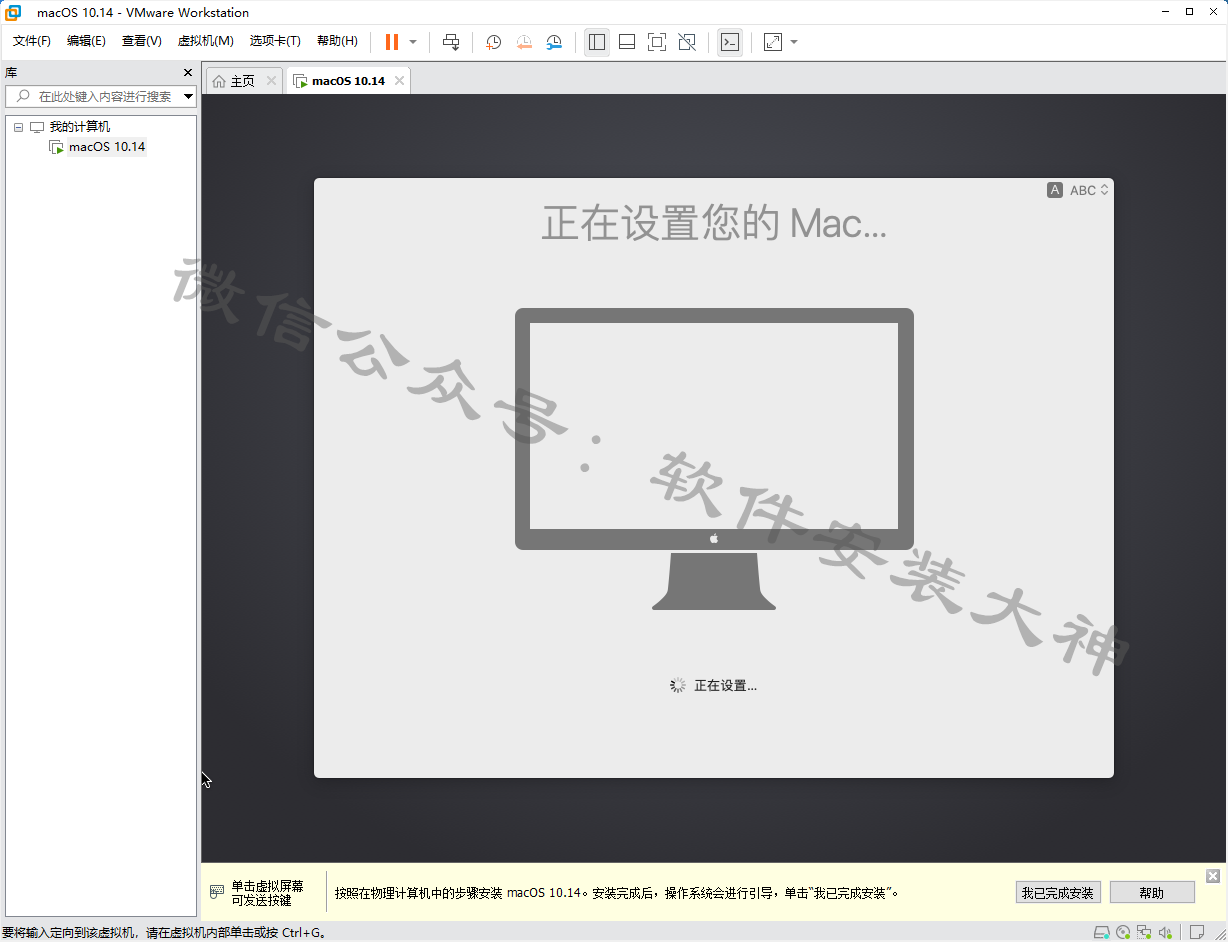The image size is (1228, 942).
Task: Maximize the VMware Workstation window
Action: (1189, 12)
